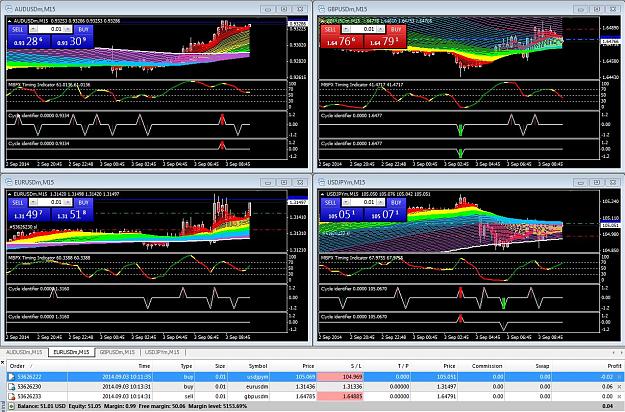
Task: Click SELL on the USDJPYm chart
Action: tap(330, 202)
